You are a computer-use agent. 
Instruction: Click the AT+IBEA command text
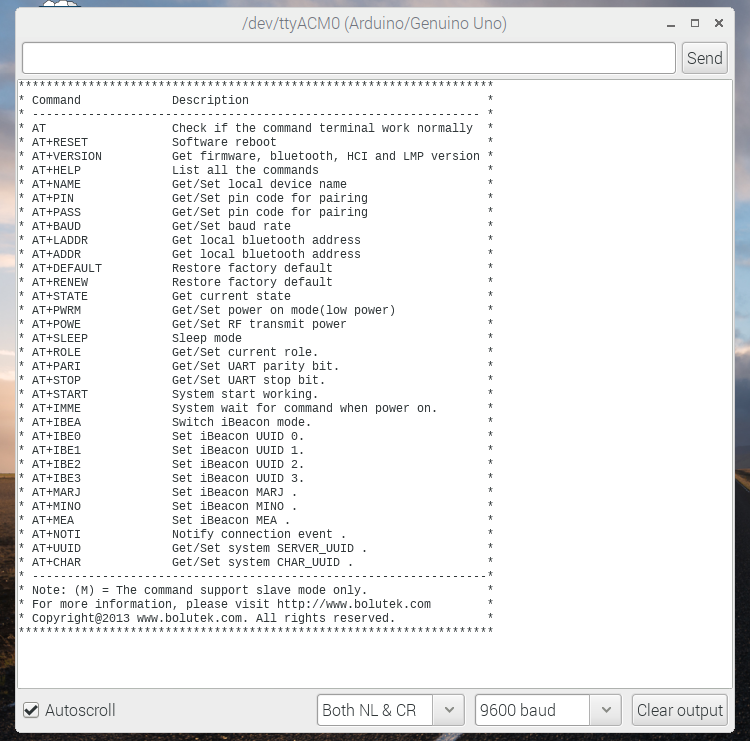56,422
